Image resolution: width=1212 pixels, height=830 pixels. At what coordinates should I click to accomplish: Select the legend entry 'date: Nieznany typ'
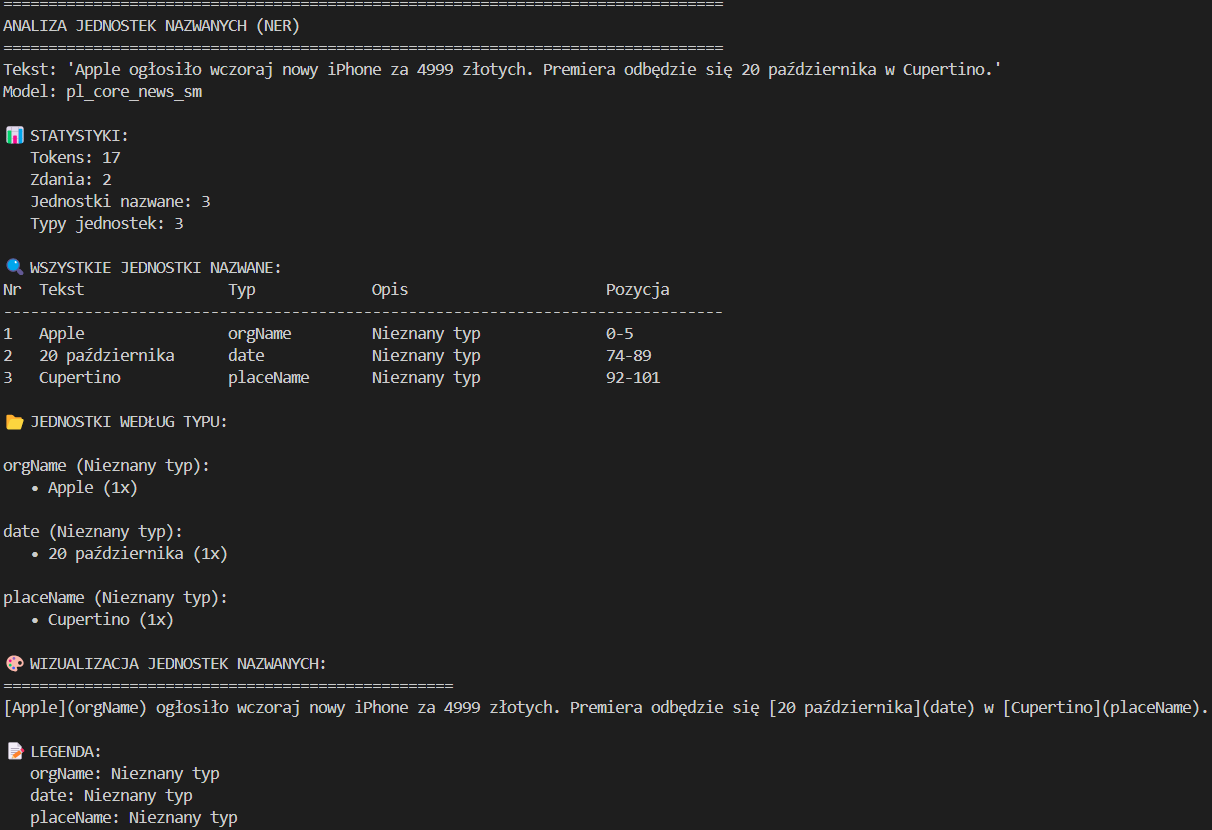click(x=111, y=795)
